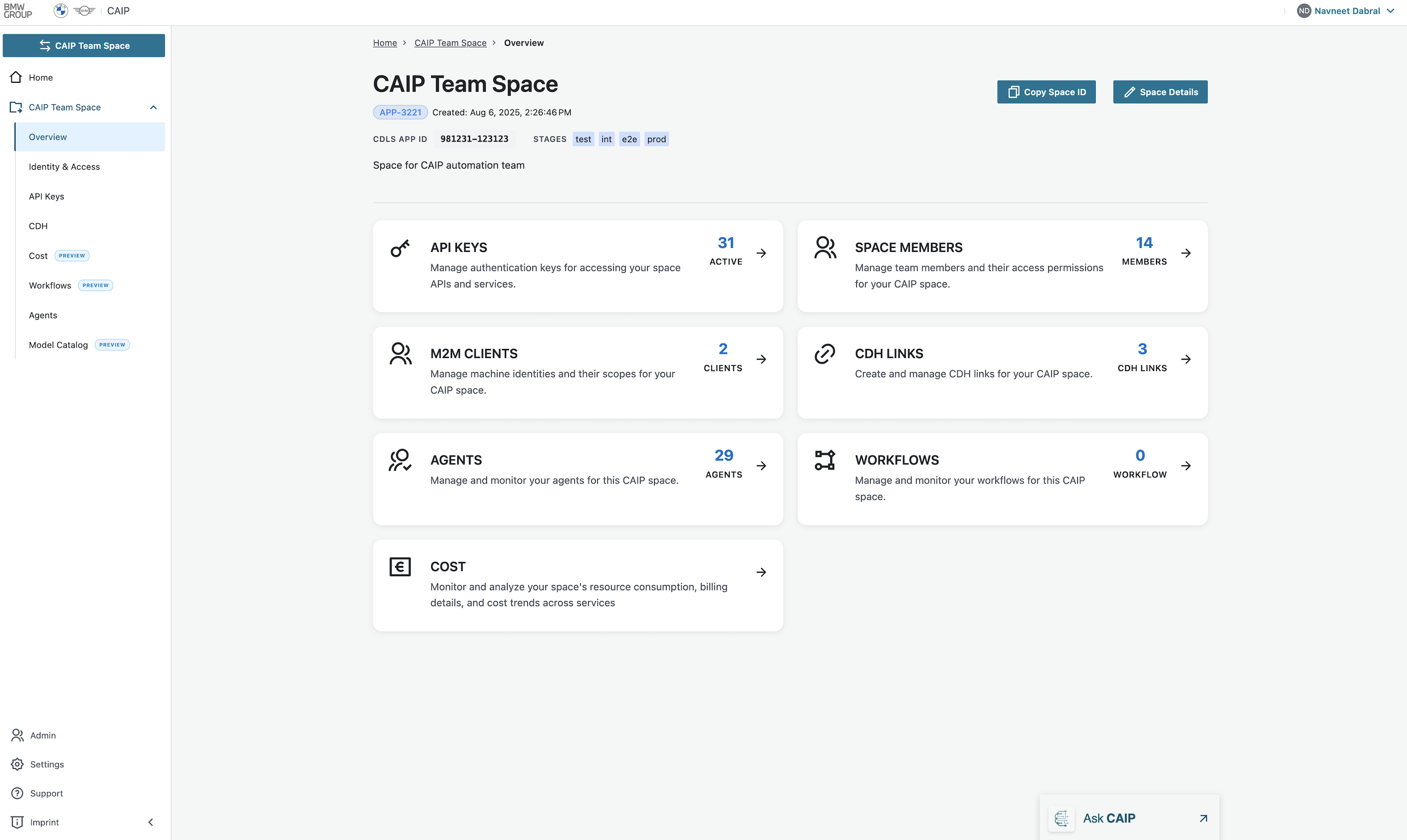
Task: Click the Ask CAIP assistant icon
Action: click(1062, 818)
